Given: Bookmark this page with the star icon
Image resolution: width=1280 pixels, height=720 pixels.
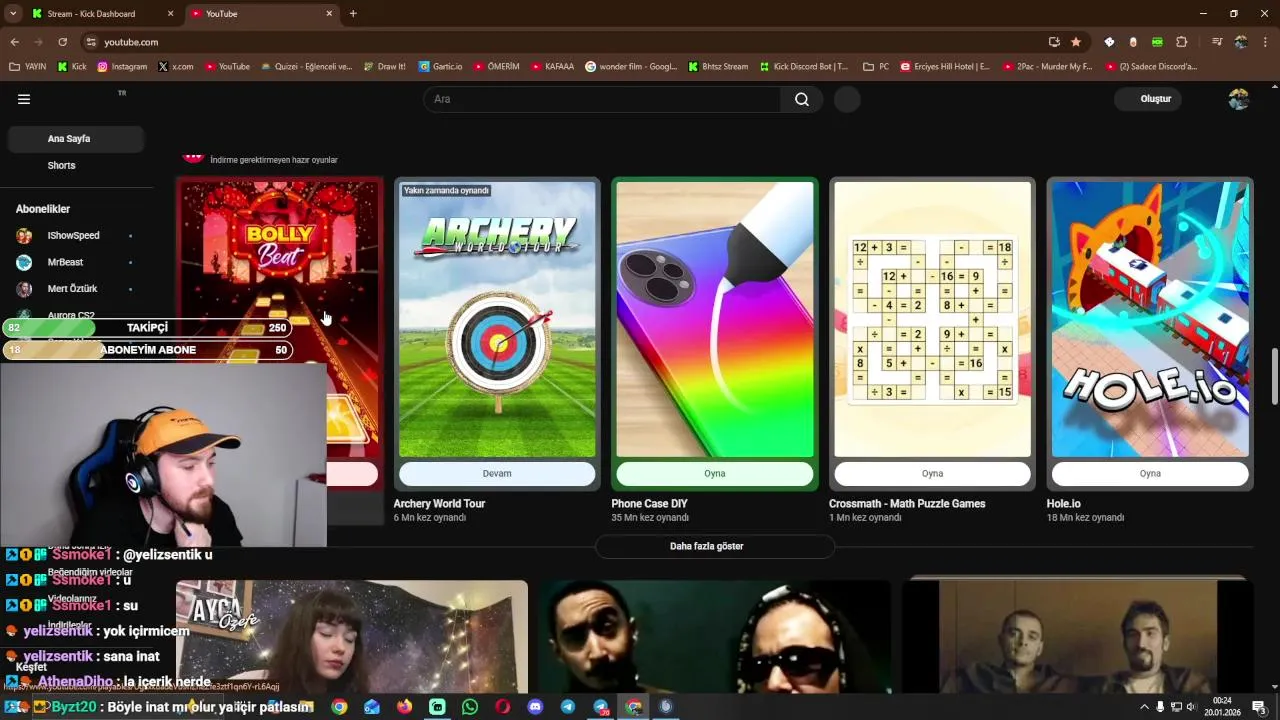Looking at the screenshot, I should [1076, 42].
